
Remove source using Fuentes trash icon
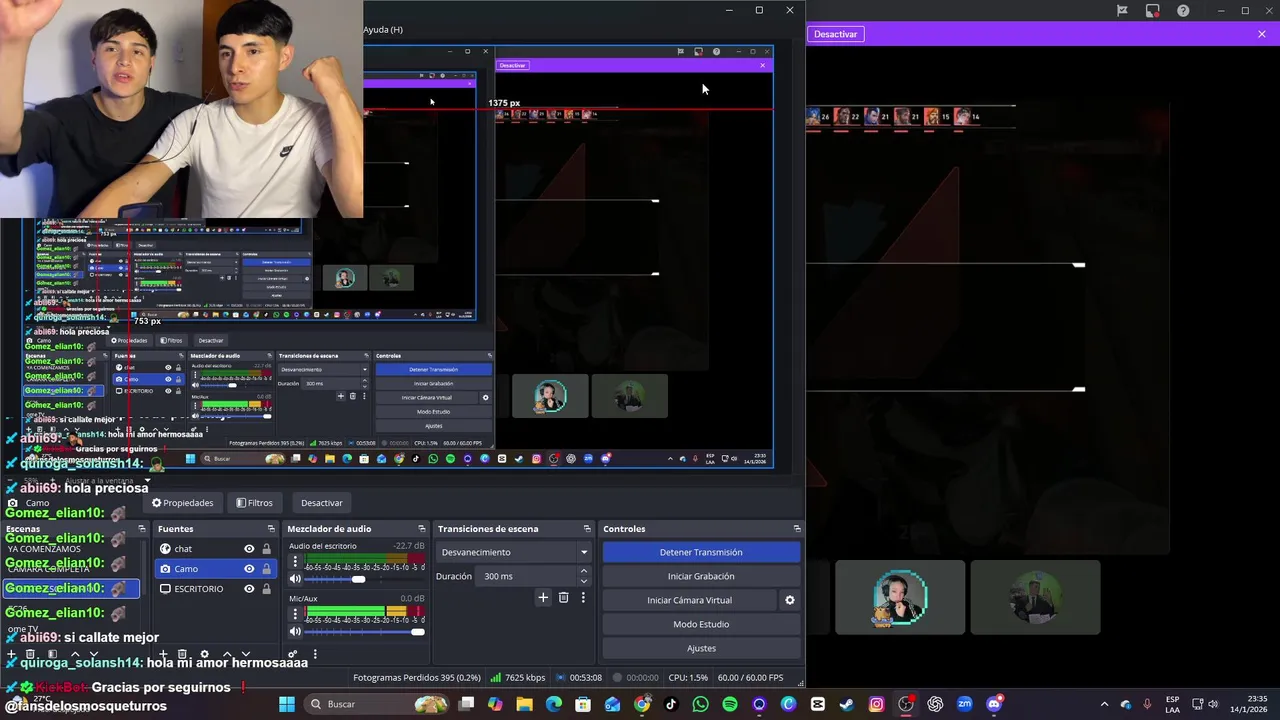click(182, 654)
